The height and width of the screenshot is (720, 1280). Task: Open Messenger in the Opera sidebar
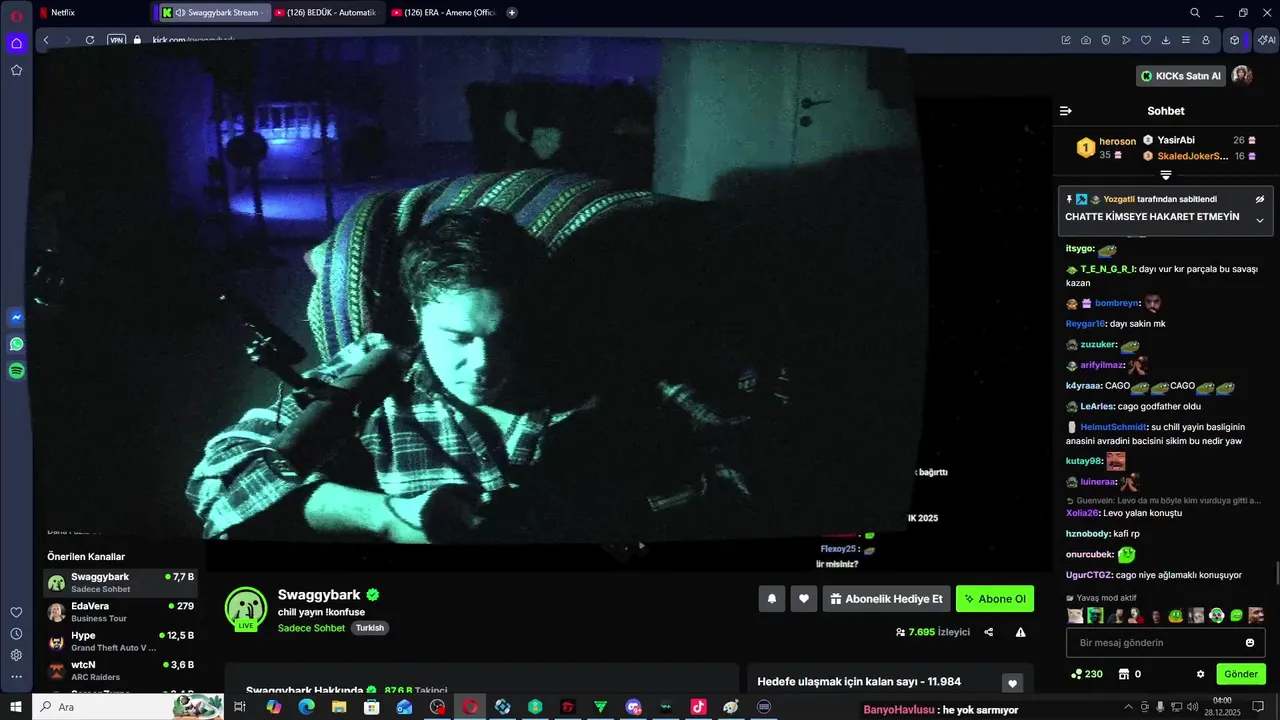pyautogui.click(x=16, y=317)
